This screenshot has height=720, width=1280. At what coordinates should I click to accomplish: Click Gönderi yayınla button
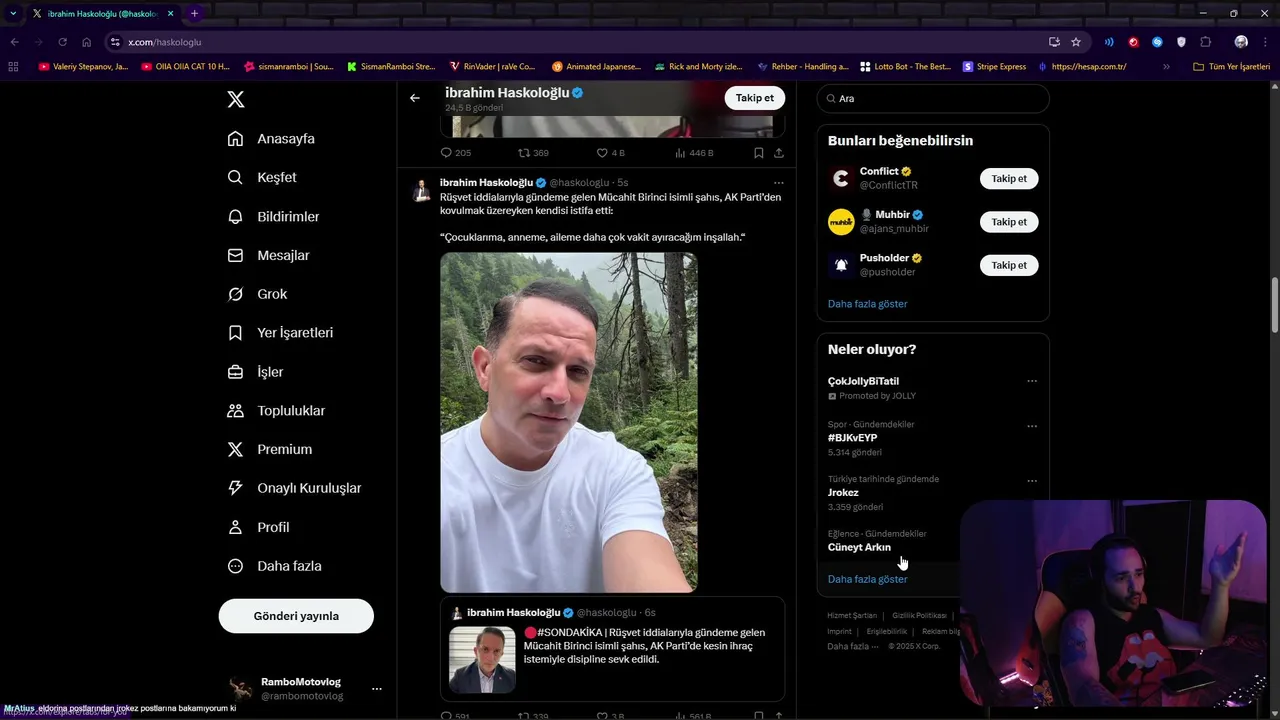(296, 616)
